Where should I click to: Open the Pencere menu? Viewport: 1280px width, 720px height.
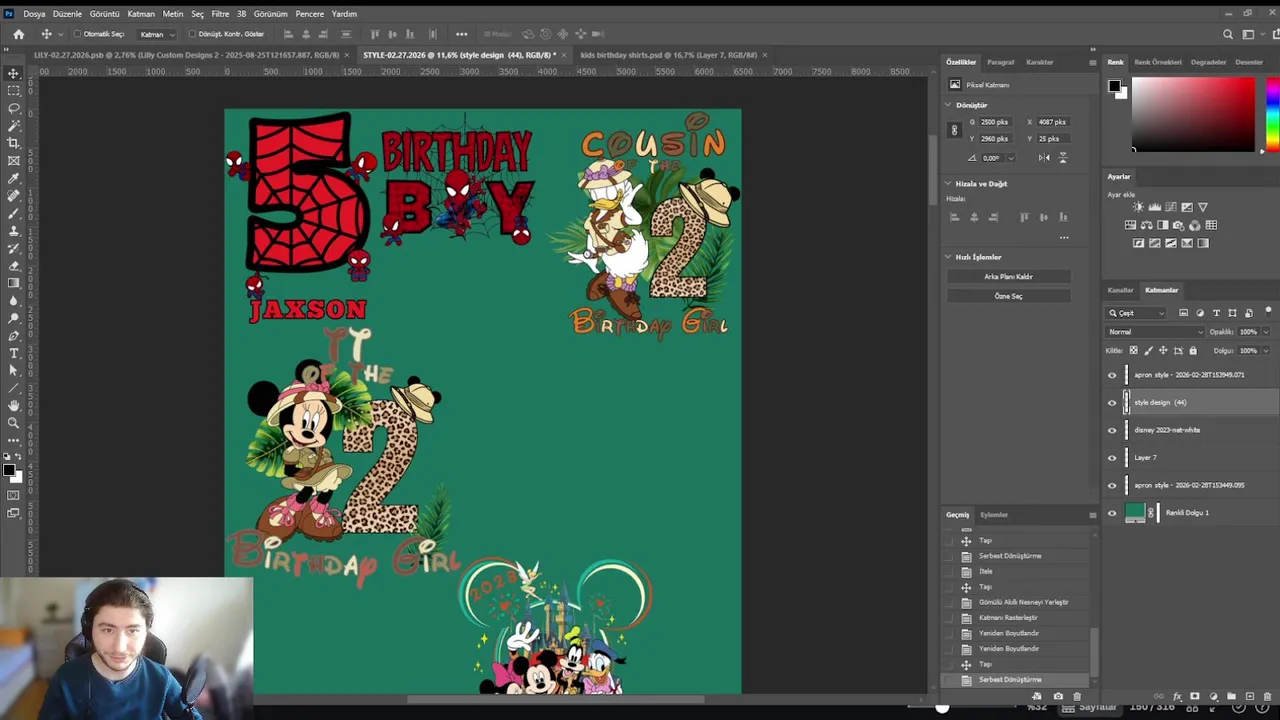coord(309,14)
